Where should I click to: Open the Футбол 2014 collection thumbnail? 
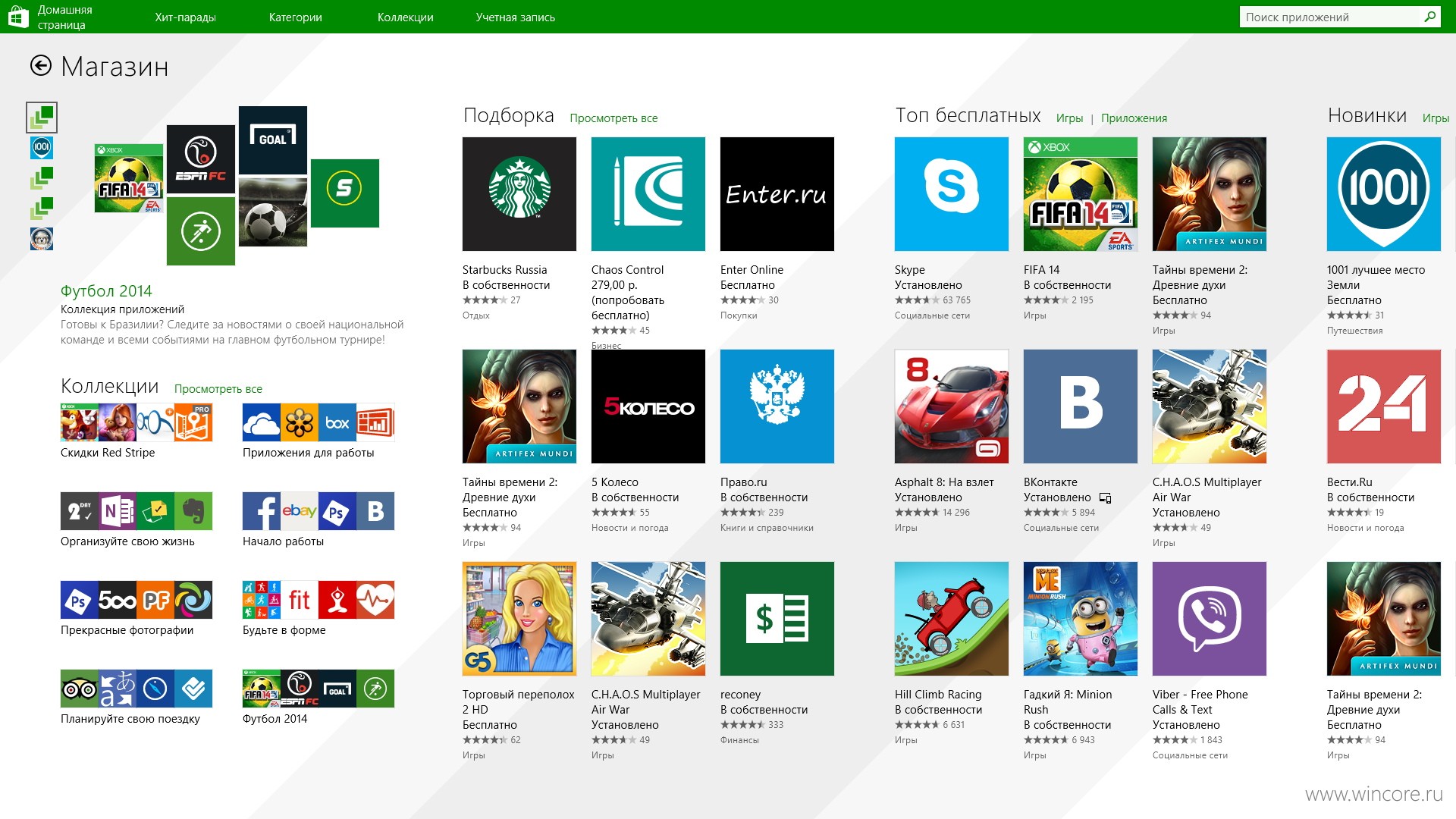pos(318,689)
